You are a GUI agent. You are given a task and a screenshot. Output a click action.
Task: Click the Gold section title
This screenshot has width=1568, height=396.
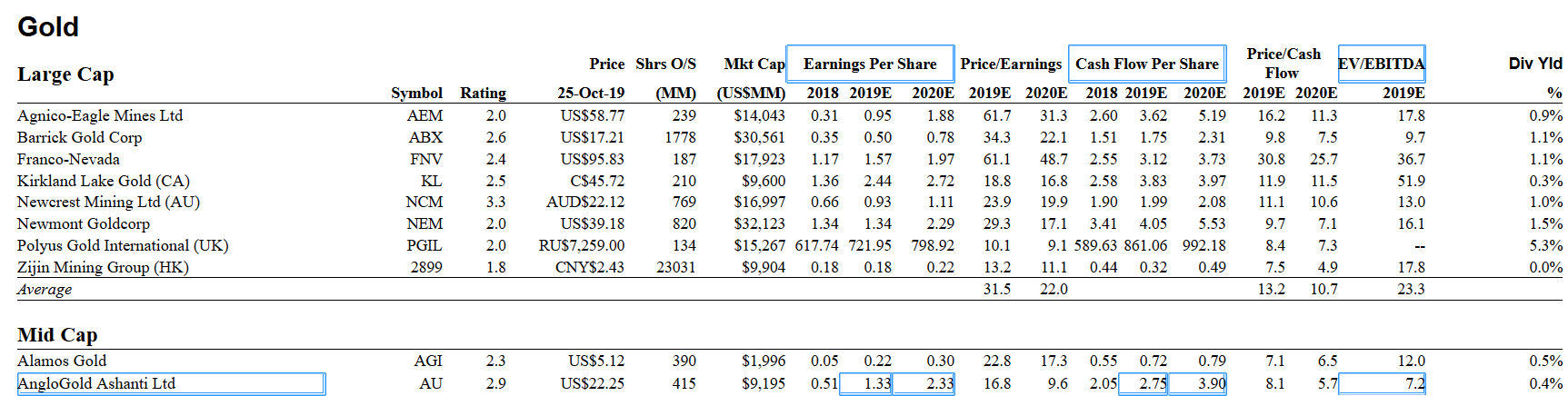click(x=48, y=27)
